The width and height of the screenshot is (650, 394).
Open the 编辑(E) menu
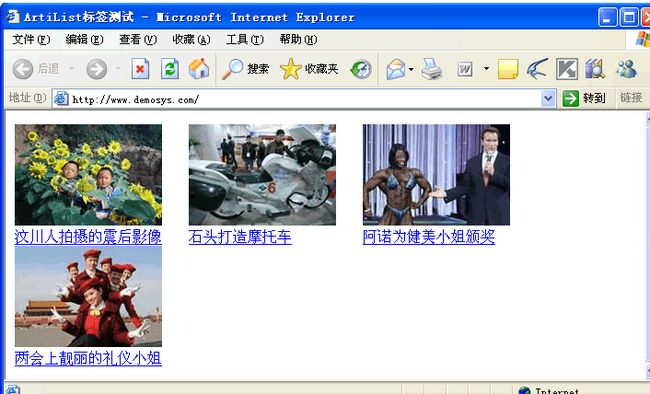coord(84,39)
